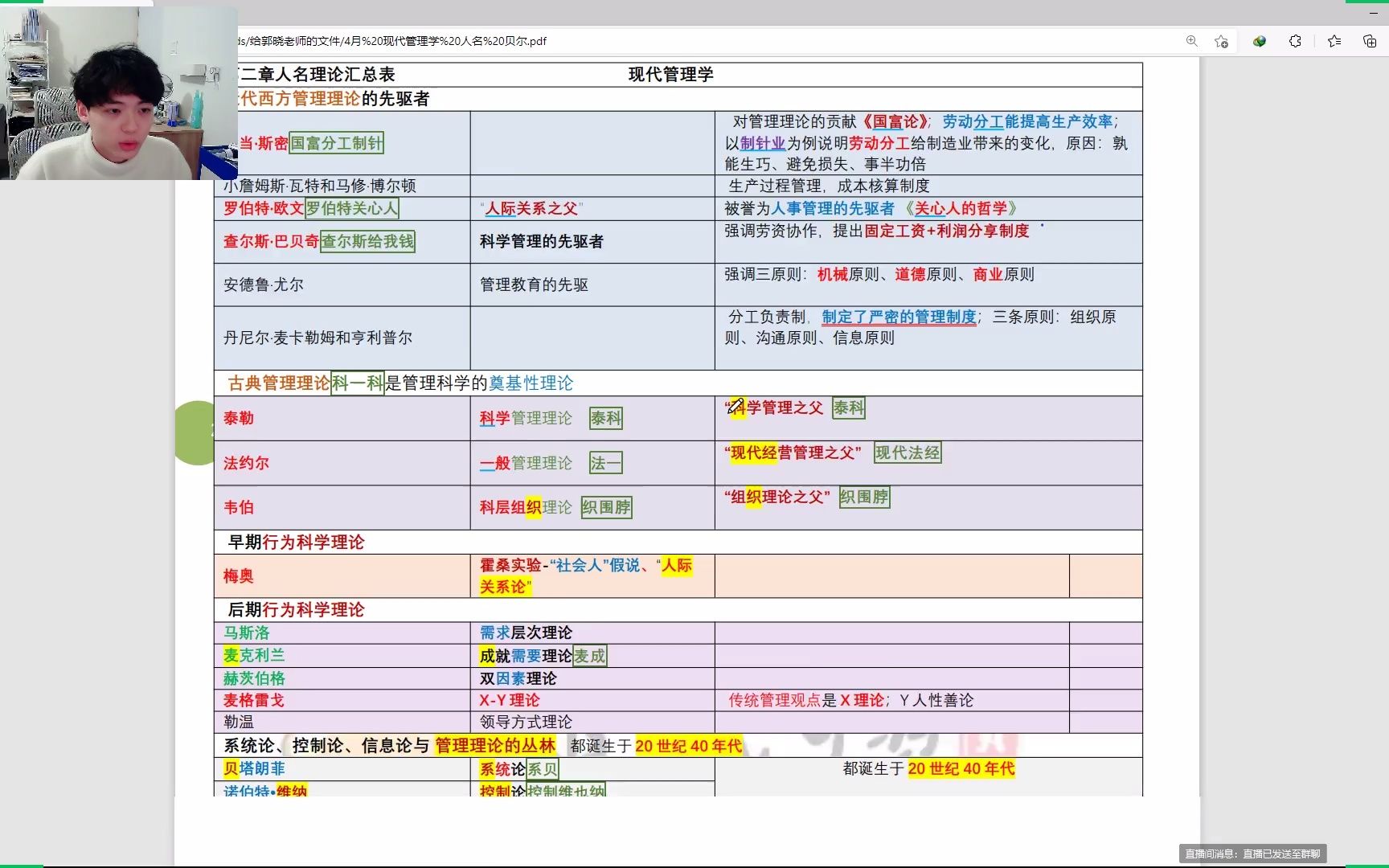Click the 直播间消息 notification toast
1389x868 pixels.
click(x=1252, y=854)
